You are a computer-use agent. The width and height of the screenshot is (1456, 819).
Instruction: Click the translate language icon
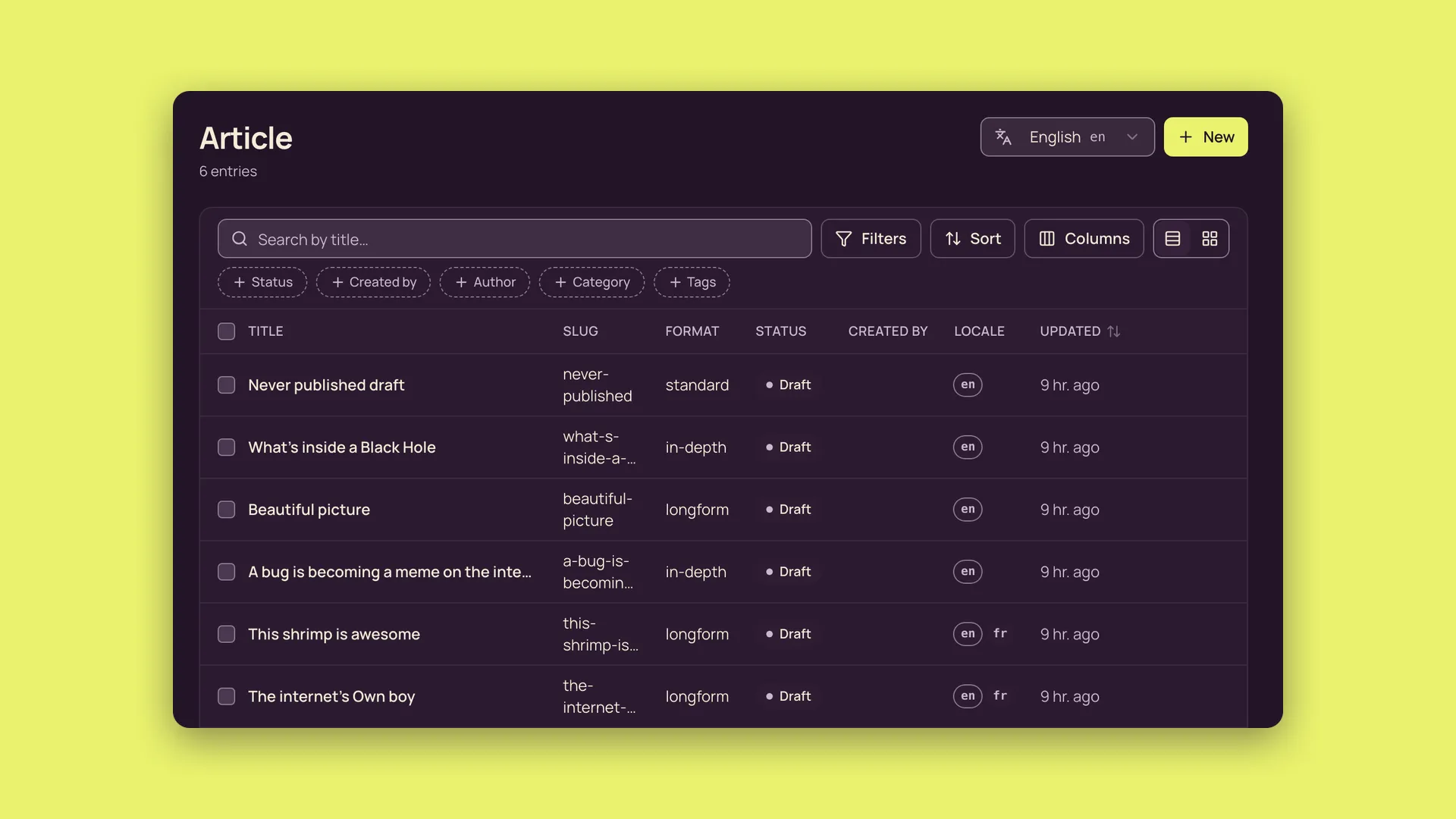[x=1003, y=137]
